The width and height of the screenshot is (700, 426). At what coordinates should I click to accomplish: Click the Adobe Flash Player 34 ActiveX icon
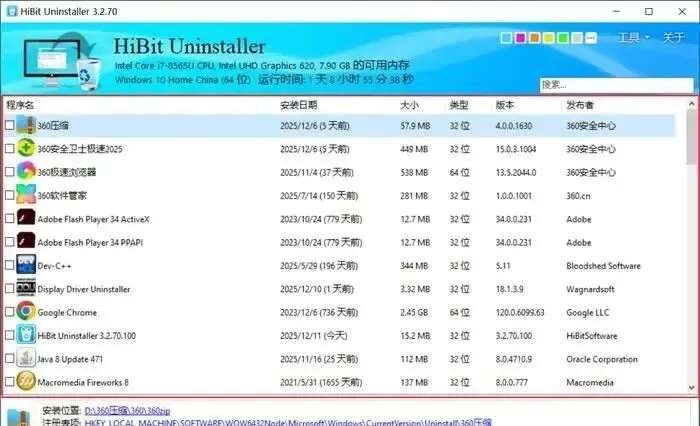(x=26, y=218)
